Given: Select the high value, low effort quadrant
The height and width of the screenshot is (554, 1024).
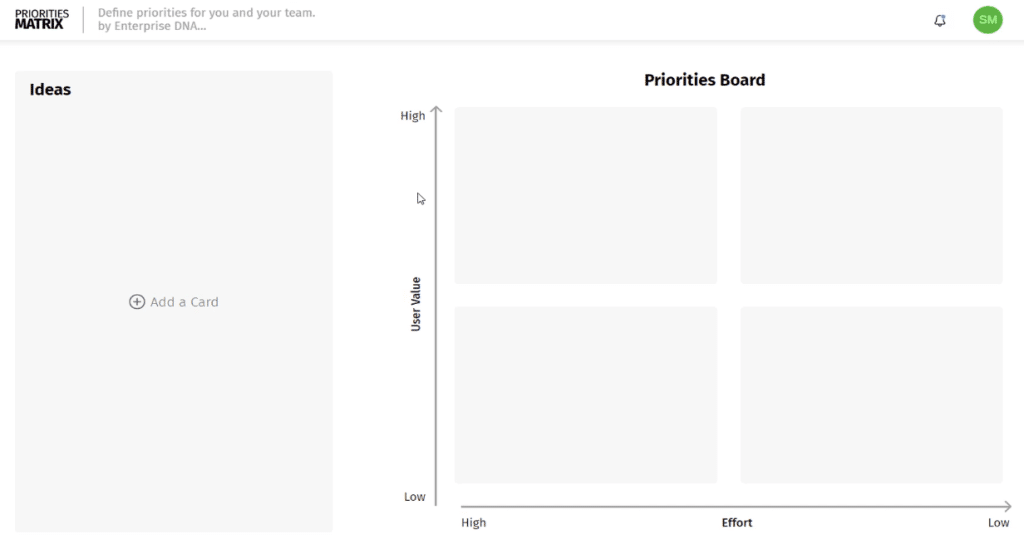Looking at the screenshot, I should 871,195.
